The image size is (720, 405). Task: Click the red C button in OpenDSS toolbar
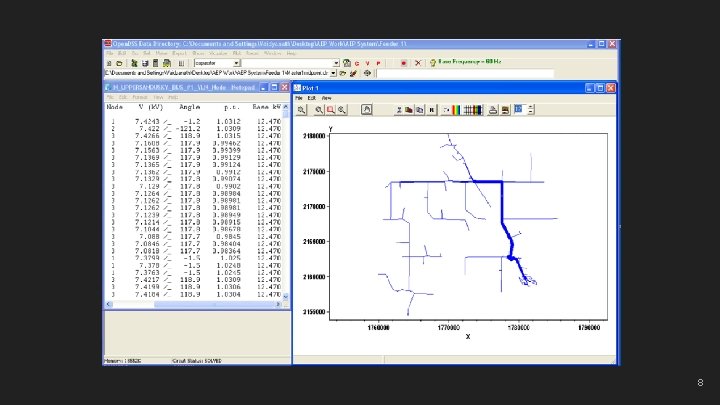[357, 63]
